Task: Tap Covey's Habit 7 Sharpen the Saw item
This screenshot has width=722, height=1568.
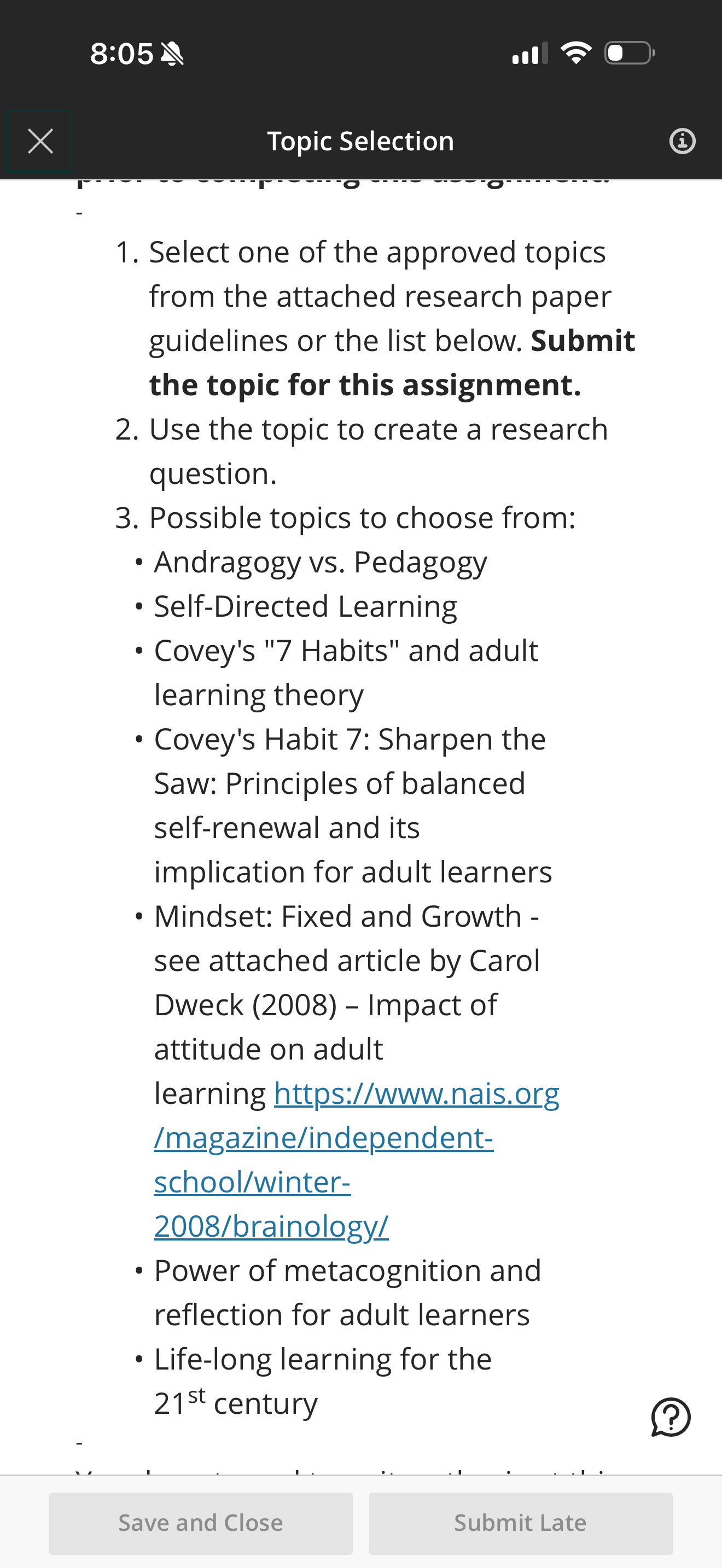Action: point(353,805)
